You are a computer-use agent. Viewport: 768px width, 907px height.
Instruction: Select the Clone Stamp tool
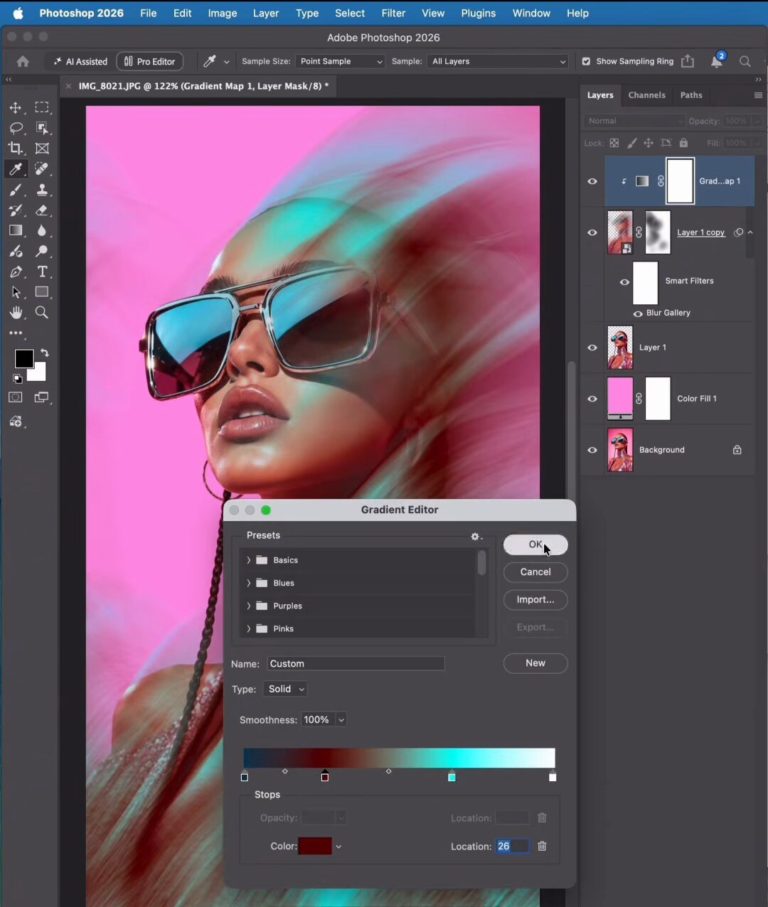[x=42, y=189]
